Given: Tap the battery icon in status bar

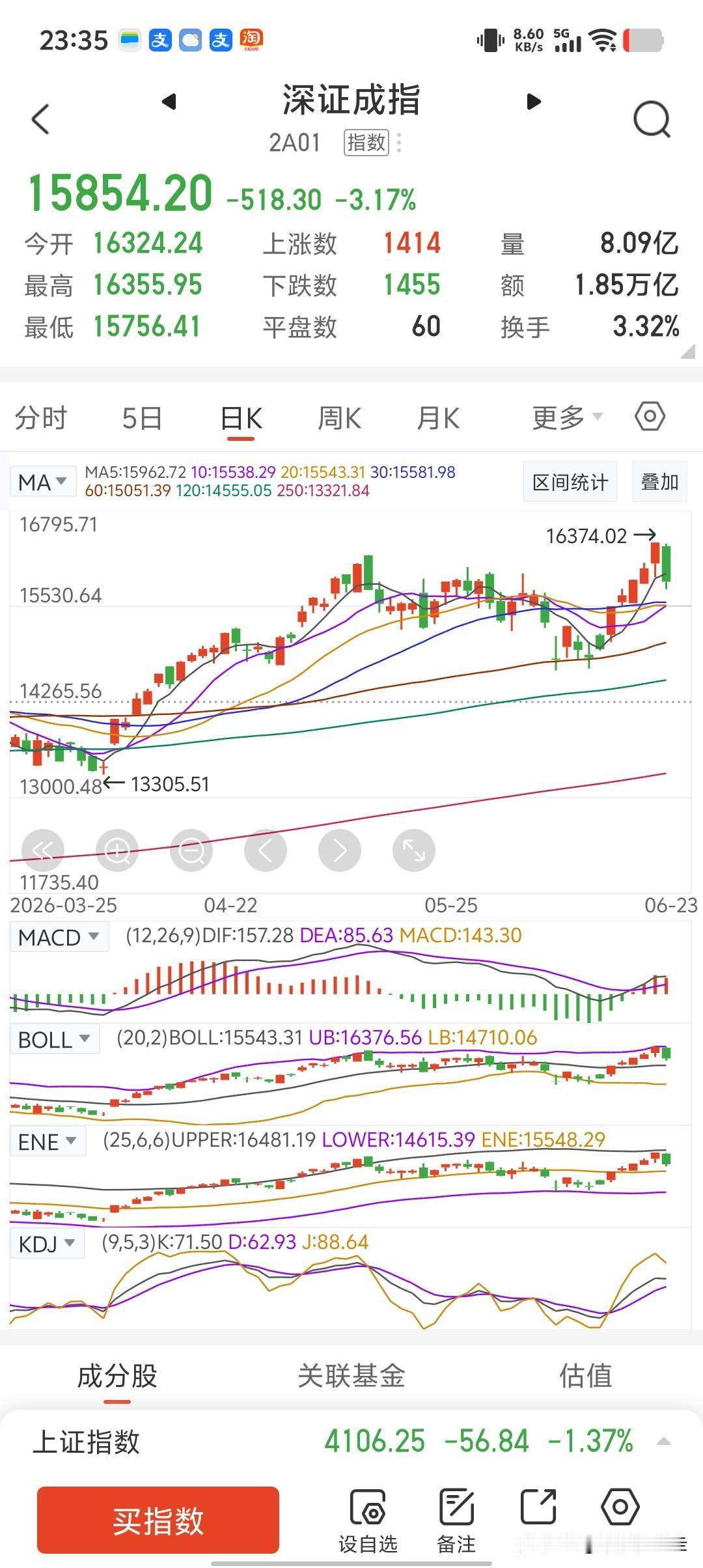Looking at the screenshot, I should point(643,40).
